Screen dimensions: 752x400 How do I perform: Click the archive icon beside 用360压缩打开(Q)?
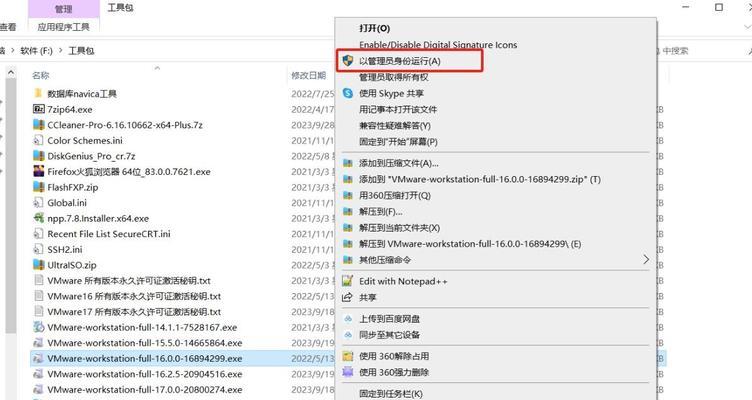click(348, 195)
